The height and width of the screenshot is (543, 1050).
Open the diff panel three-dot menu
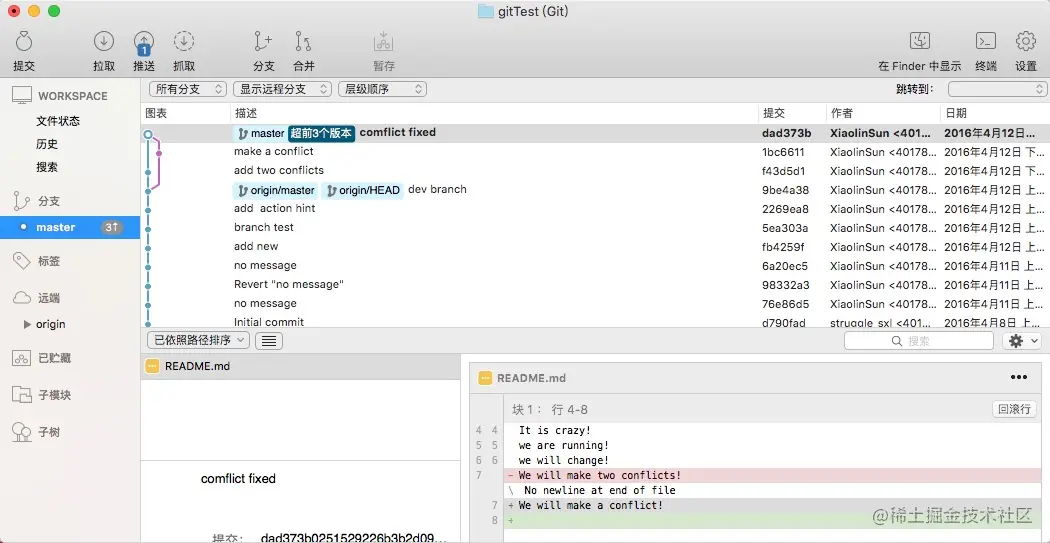[x=1019, y=378]
